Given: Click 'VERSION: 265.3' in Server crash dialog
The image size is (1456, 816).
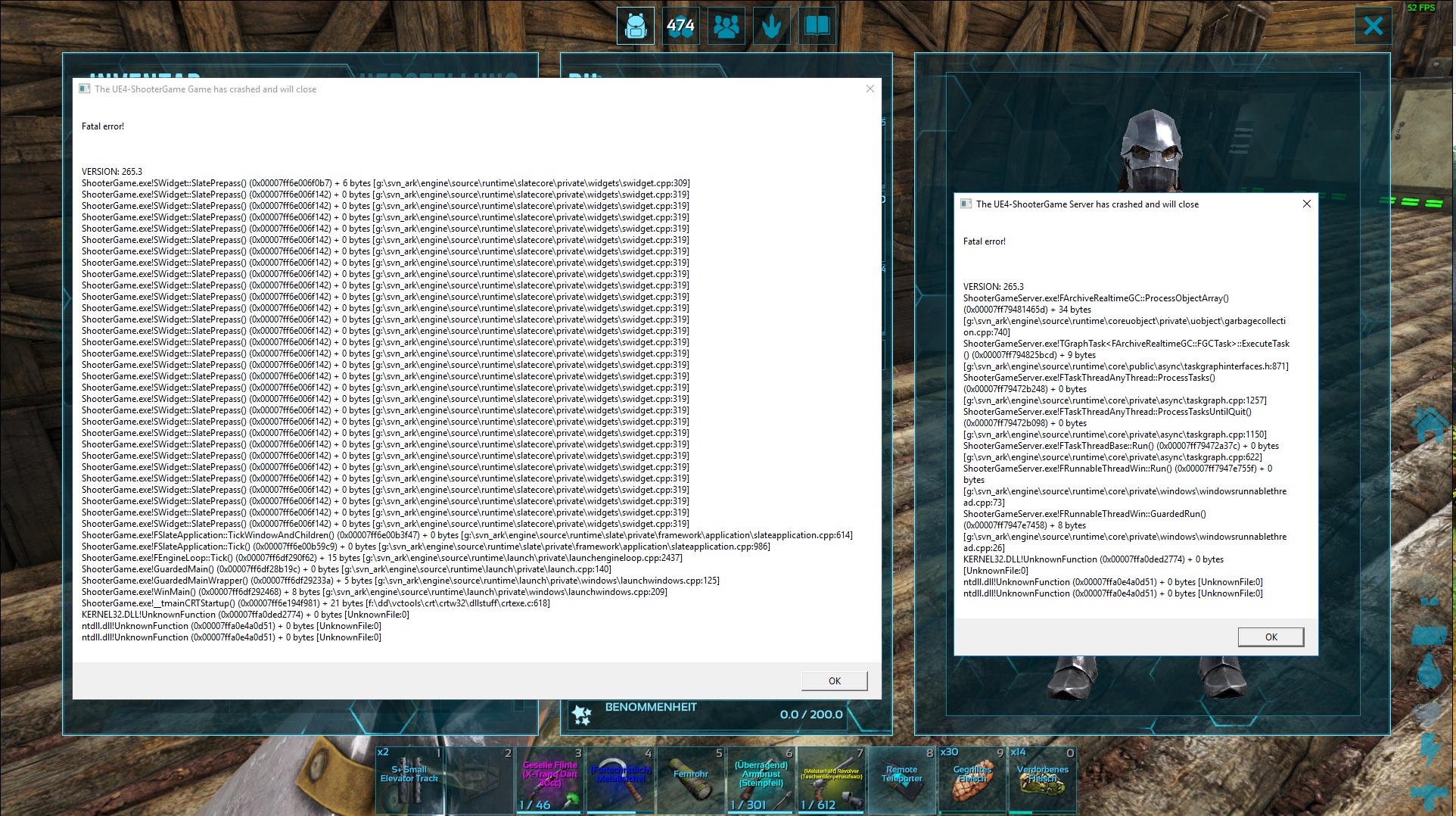Looking at the screenshot, I should 994,287.
